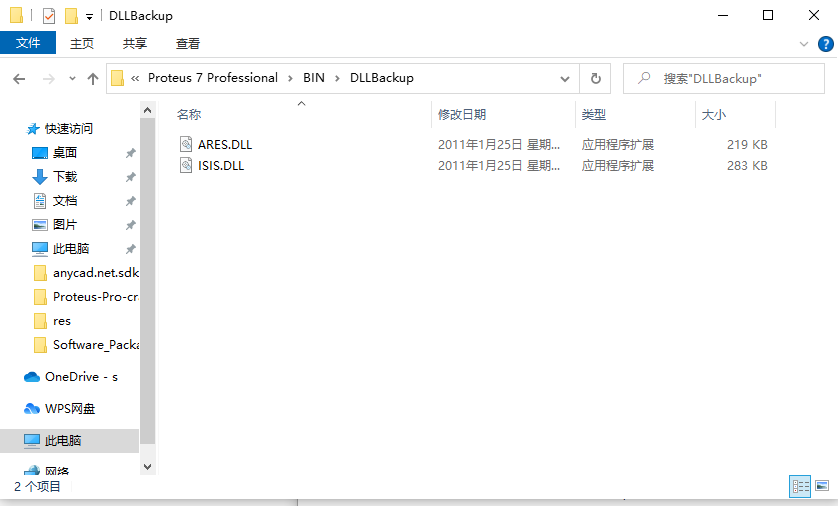Viewport: 838px width, 506px height.
Task: Switch to the 查看 ribbon tab
Action: (188, 43)
